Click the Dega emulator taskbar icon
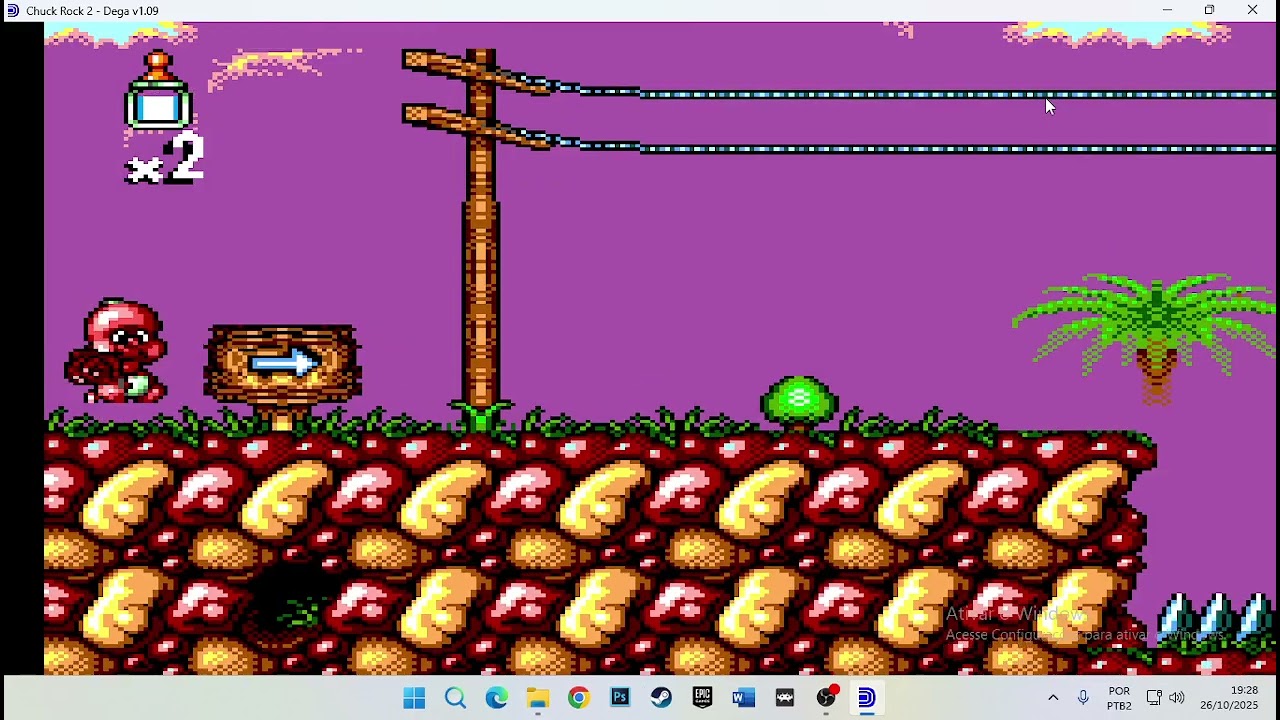This screenshot has height=720, width=1280. click(867, 697)
